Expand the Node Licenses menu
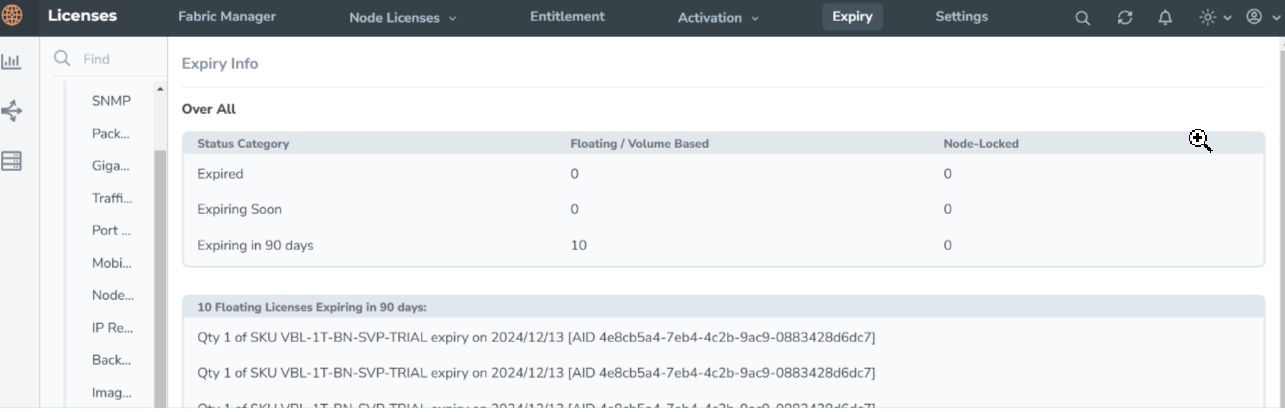This screenshot has width=1285, height=412. pyautogui.click(x=403, y=18)
